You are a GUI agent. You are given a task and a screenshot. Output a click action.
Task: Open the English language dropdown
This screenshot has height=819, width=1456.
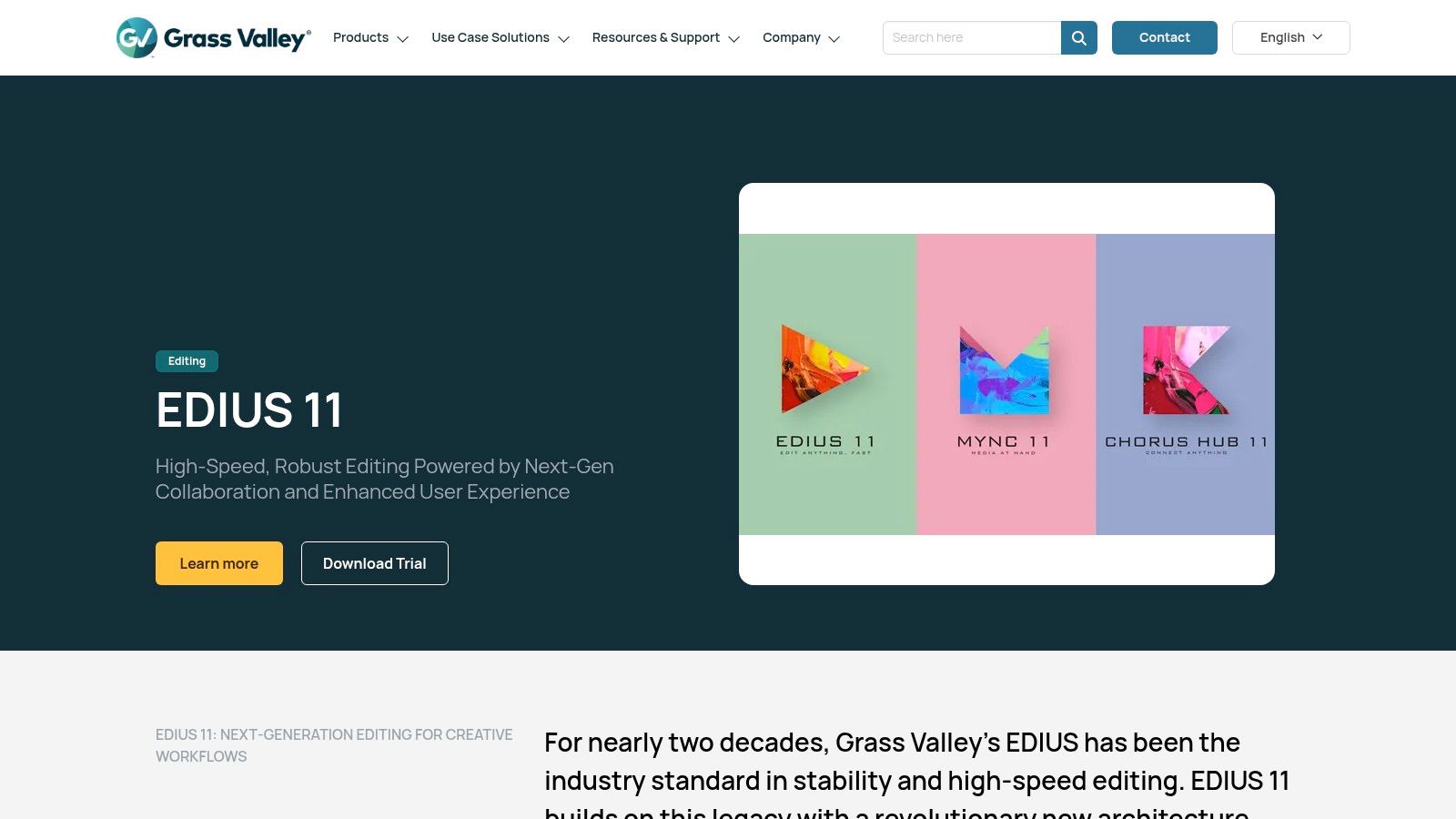(1290, 37)
